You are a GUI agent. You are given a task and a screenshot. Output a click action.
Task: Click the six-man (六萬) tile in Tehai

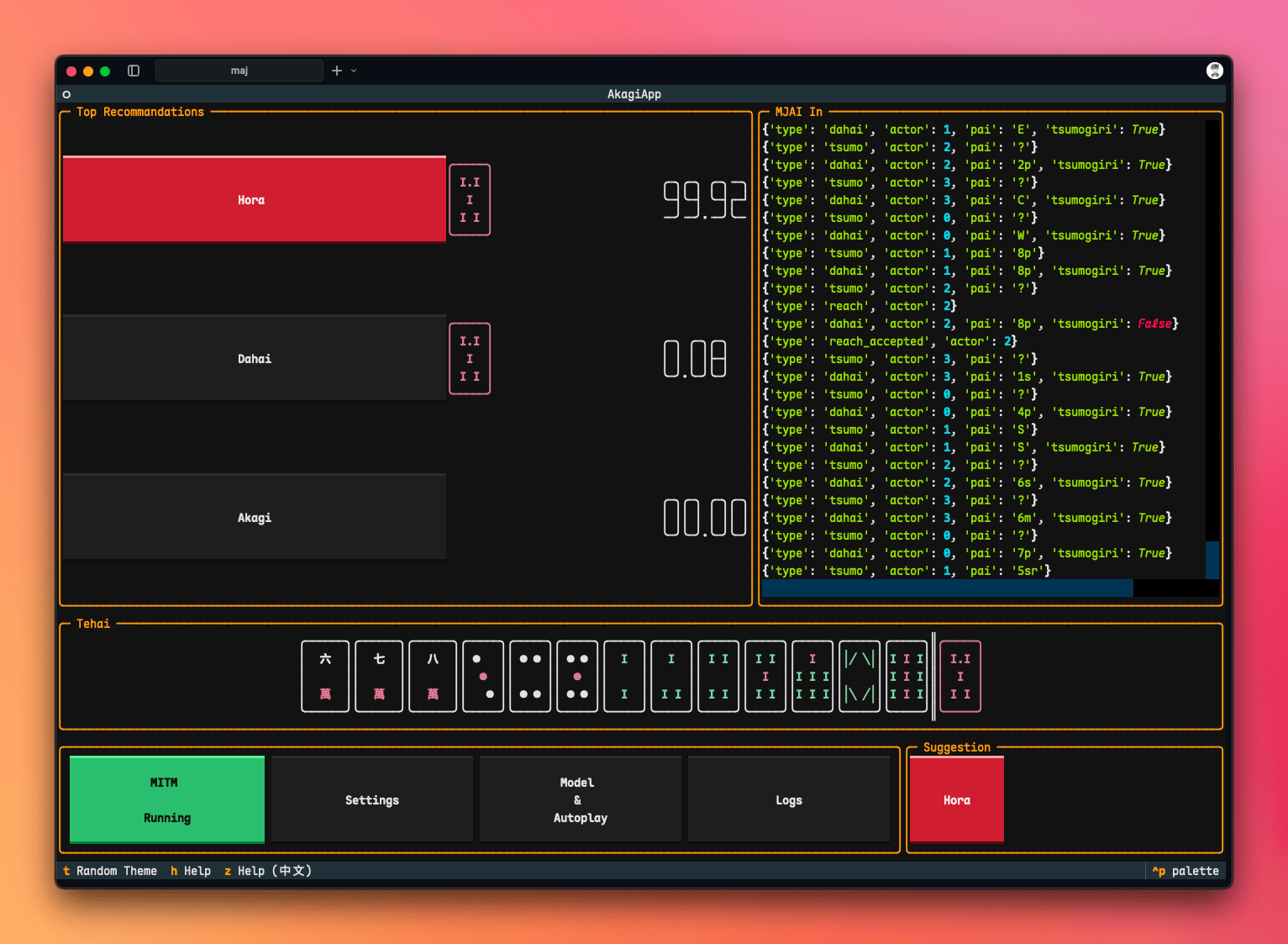click(x=325, y=677)
